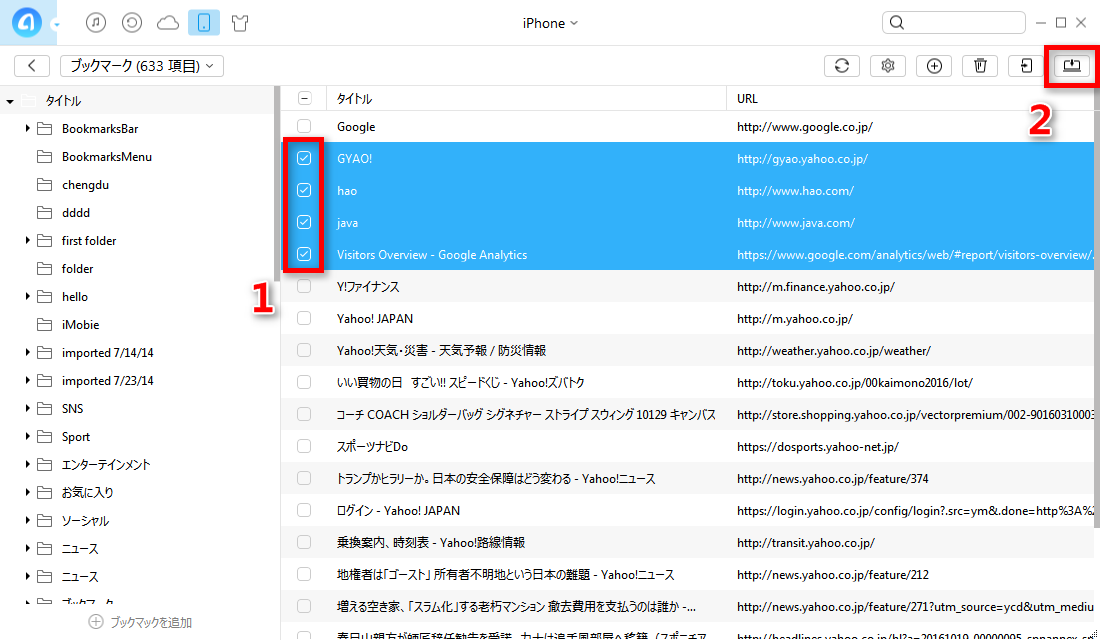The width and height of the screenshot is (1100, 640).
Task: Select the ログイン - Yahoo! JAPAN row
Action: (687, 510)
